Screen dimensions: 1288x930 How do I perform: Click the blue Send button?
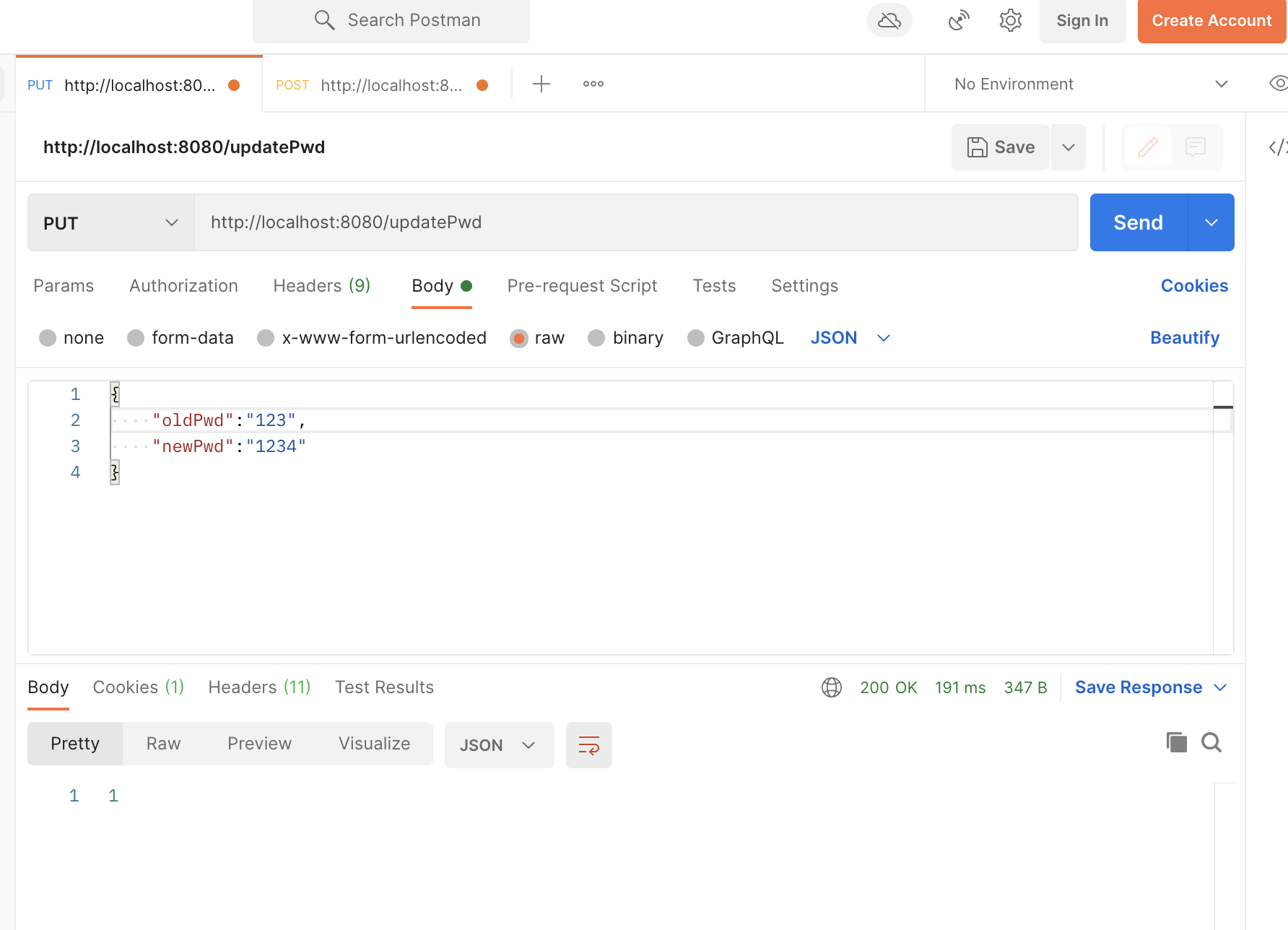pyautogui.click(x=1139, y=222)
